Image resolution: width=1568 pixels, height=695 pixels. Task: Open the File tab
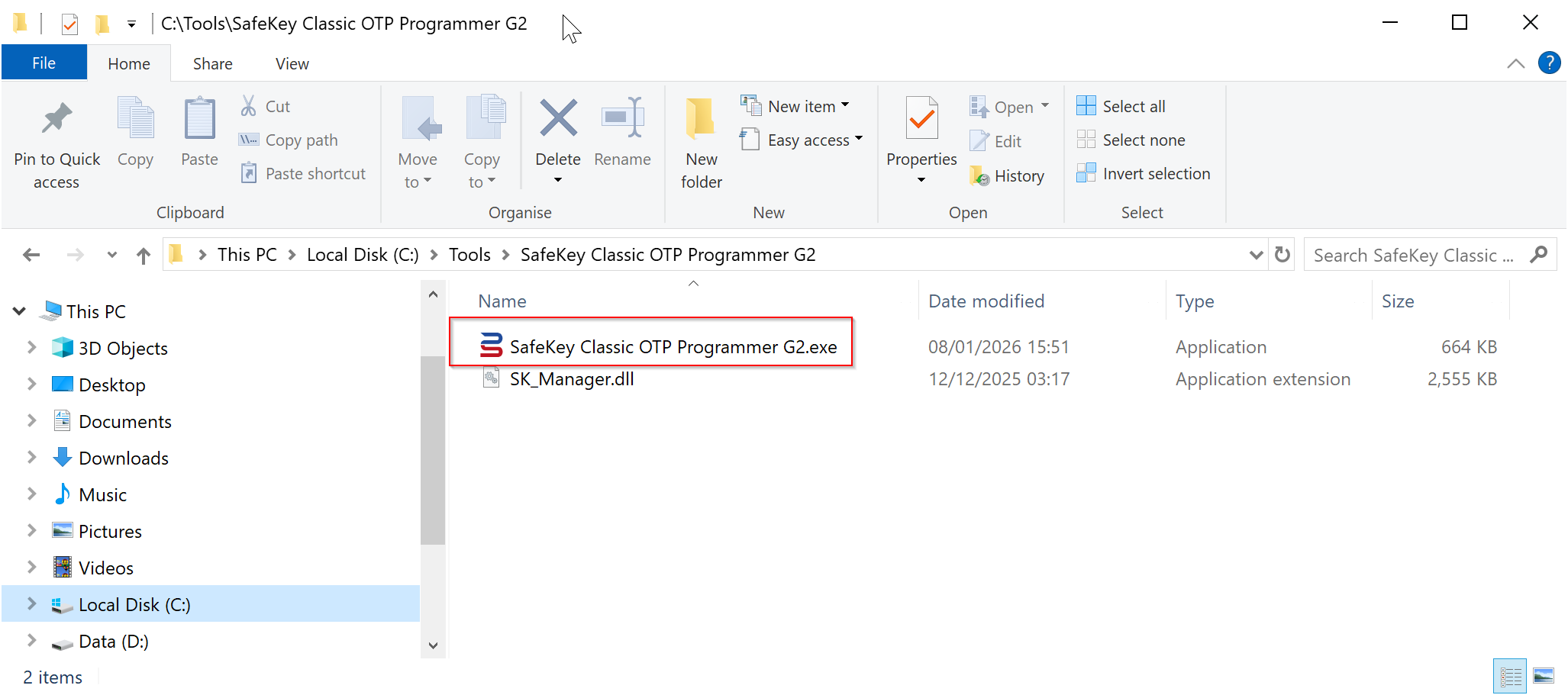pyautogui.click(x=44, y=63)
